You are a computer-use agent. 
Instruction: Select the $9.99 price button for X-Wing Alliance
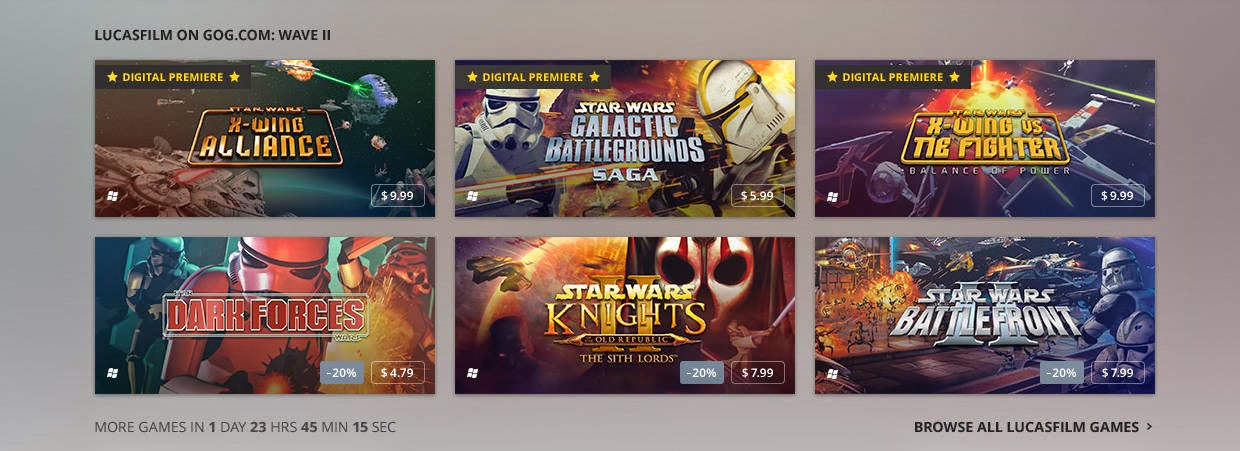397,195
